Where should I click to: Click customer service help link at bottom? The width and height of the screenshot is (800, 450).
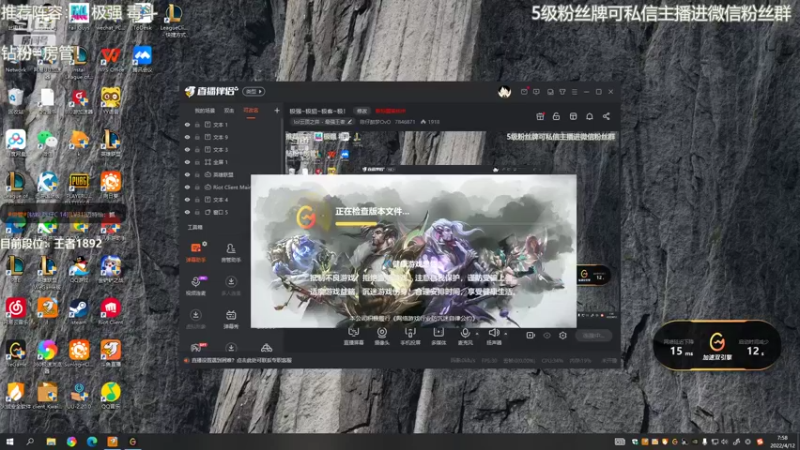[x=241, y=360]
